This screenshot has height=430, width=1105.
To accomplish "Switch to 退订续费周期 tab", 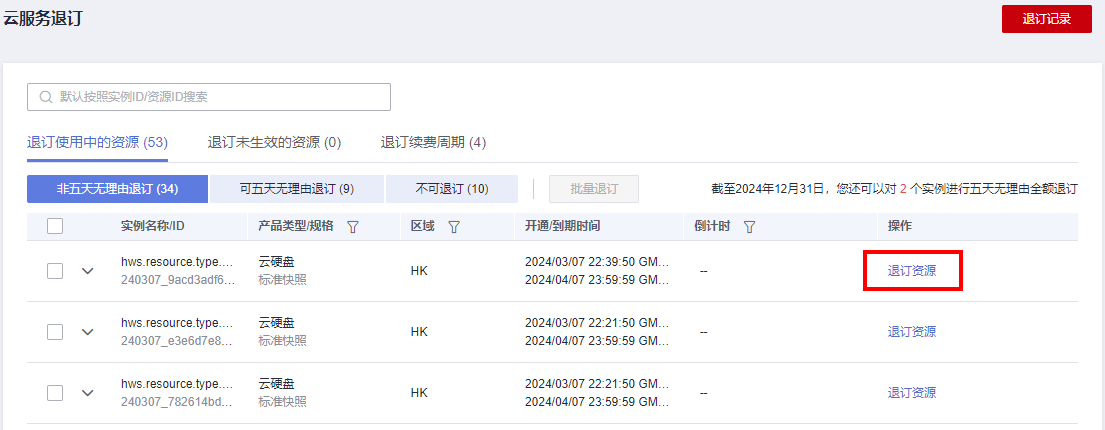I will point(433,143).
